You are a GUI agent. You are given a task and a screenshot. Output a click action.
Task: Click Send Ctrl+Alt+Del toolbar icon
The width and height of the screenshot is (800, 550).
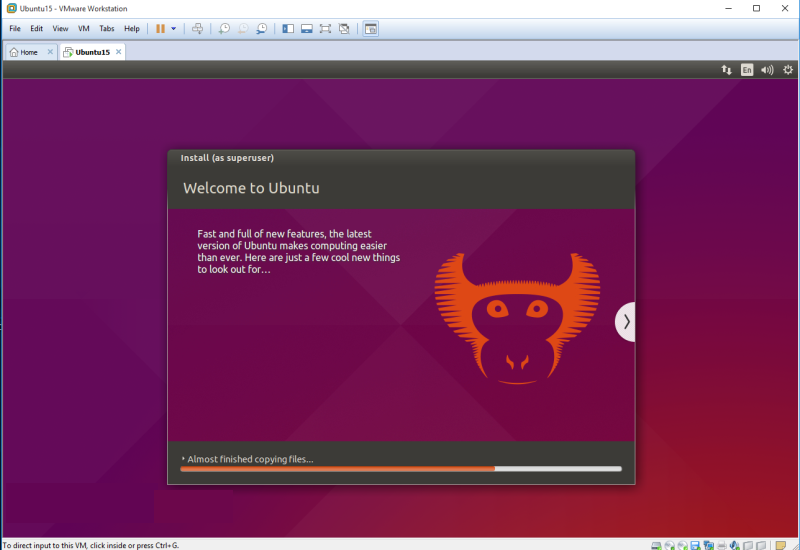[198, 29]
